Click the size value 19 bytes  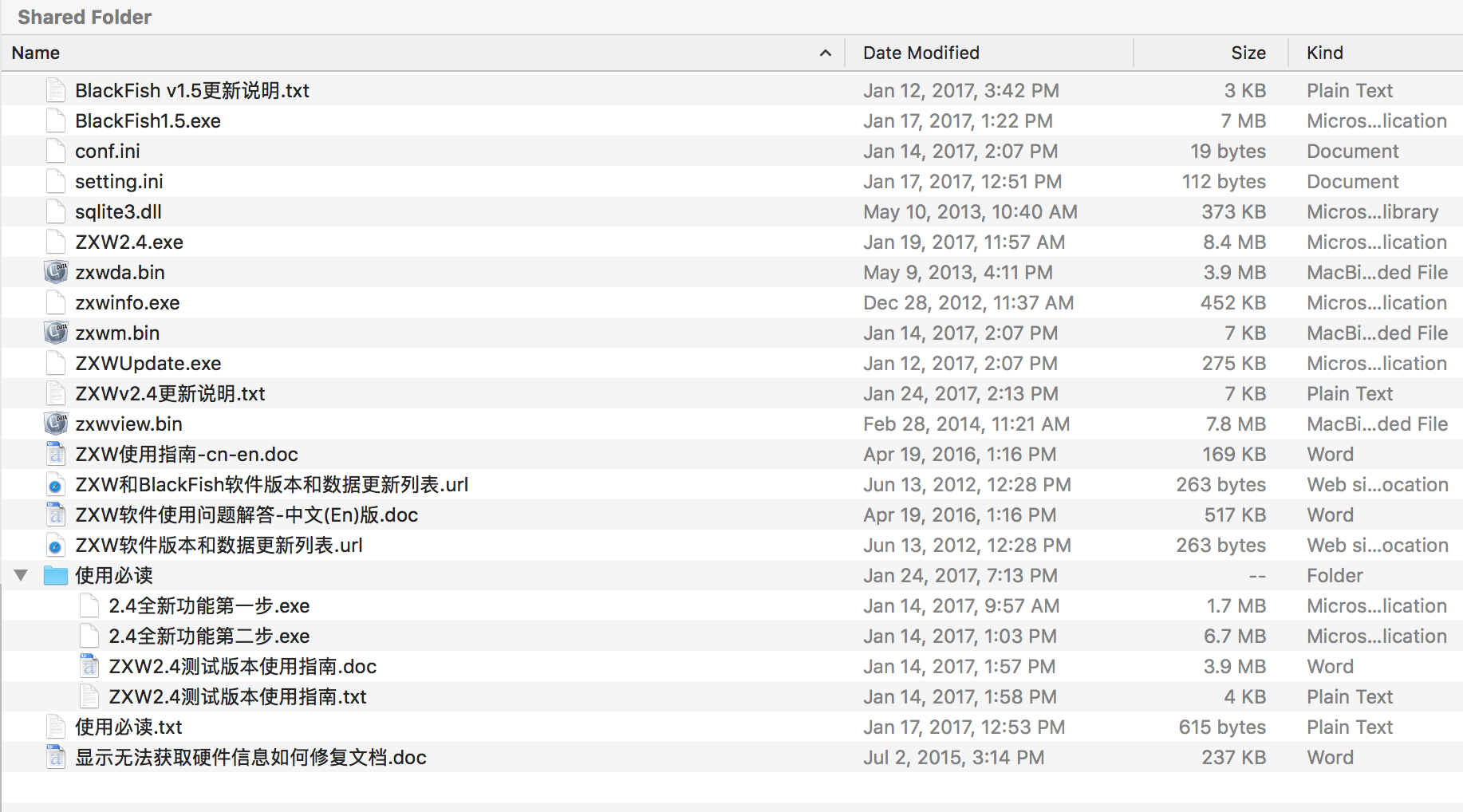coord(1228,151)
